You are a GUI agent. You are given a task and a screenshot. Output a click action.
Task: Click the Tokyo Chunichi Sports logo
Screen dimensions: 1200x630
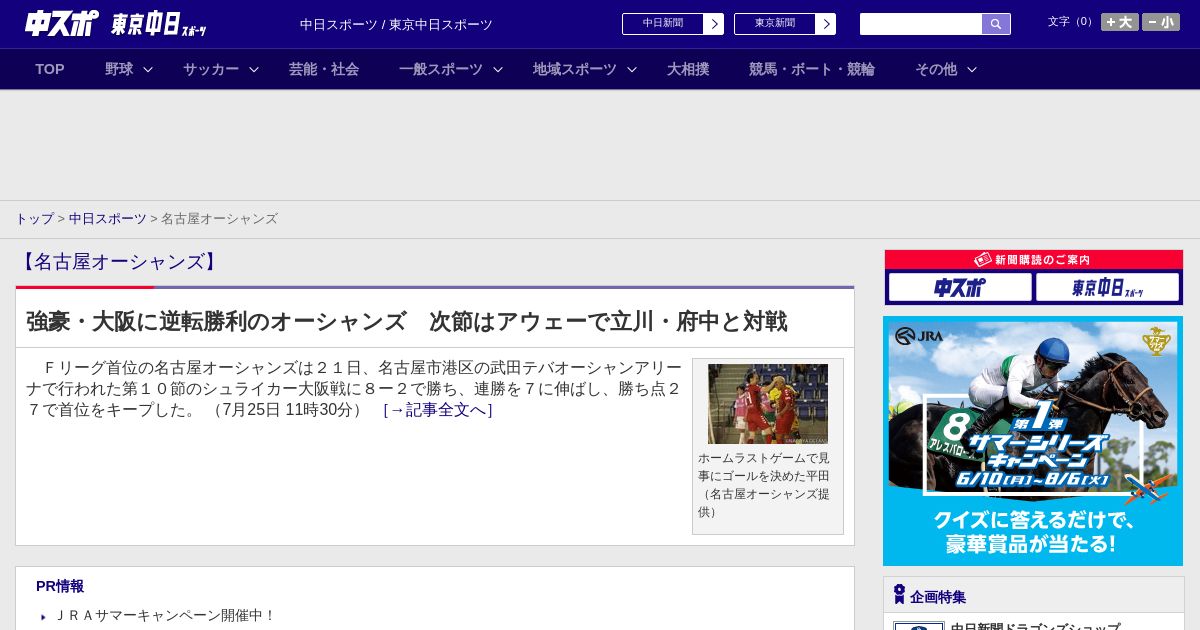coord(158,24)
